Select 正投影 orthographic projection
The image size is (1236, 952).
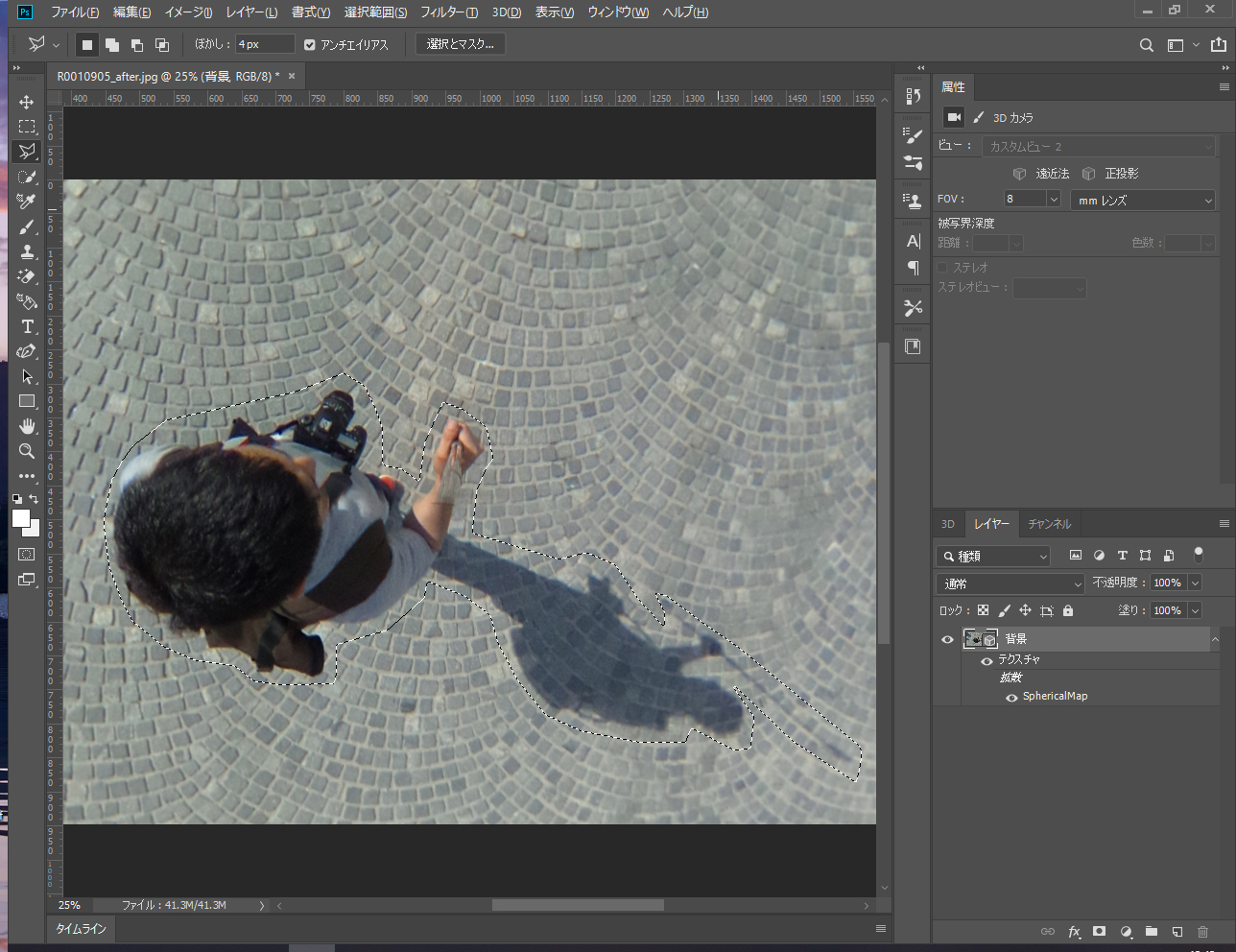pyautogui.click(x=1110, y=174)
